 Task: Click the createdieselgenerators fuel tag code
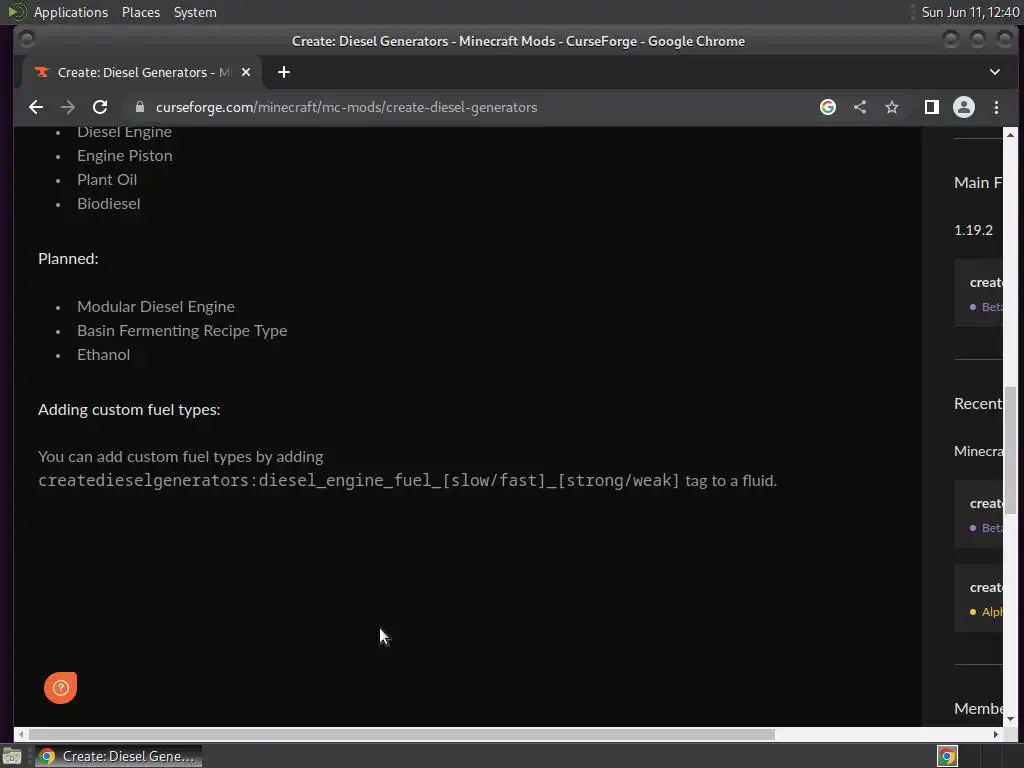pyautogui.click(x=359, y=481)
